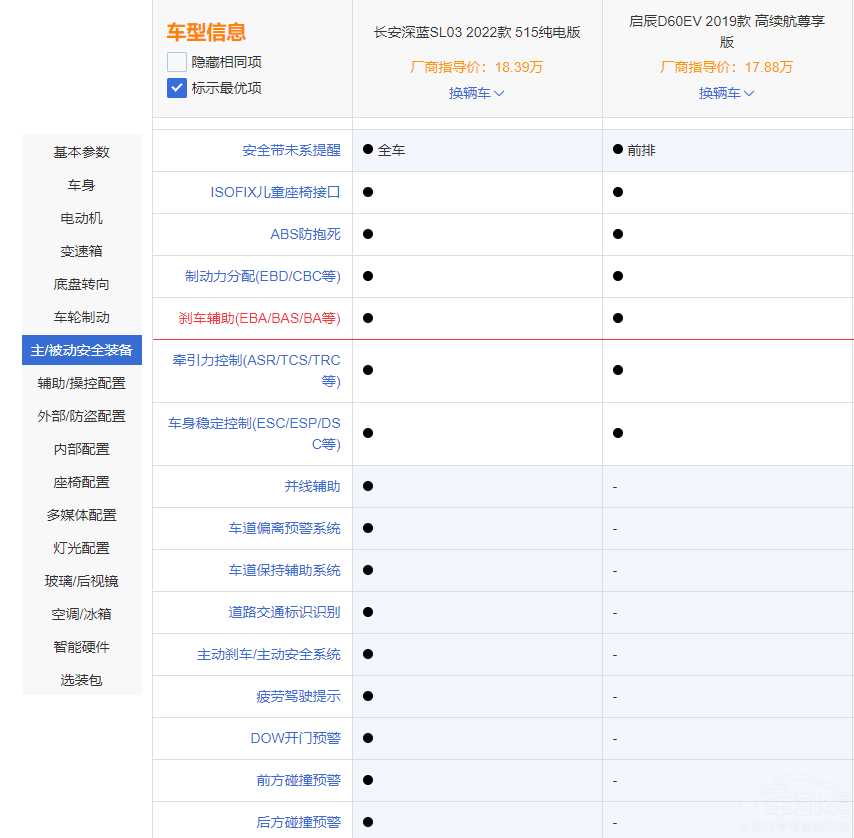
Task: Open 换辆车 dropdown for 启辰D60EV
Action: pyautogui.click(x=726, y=93)
